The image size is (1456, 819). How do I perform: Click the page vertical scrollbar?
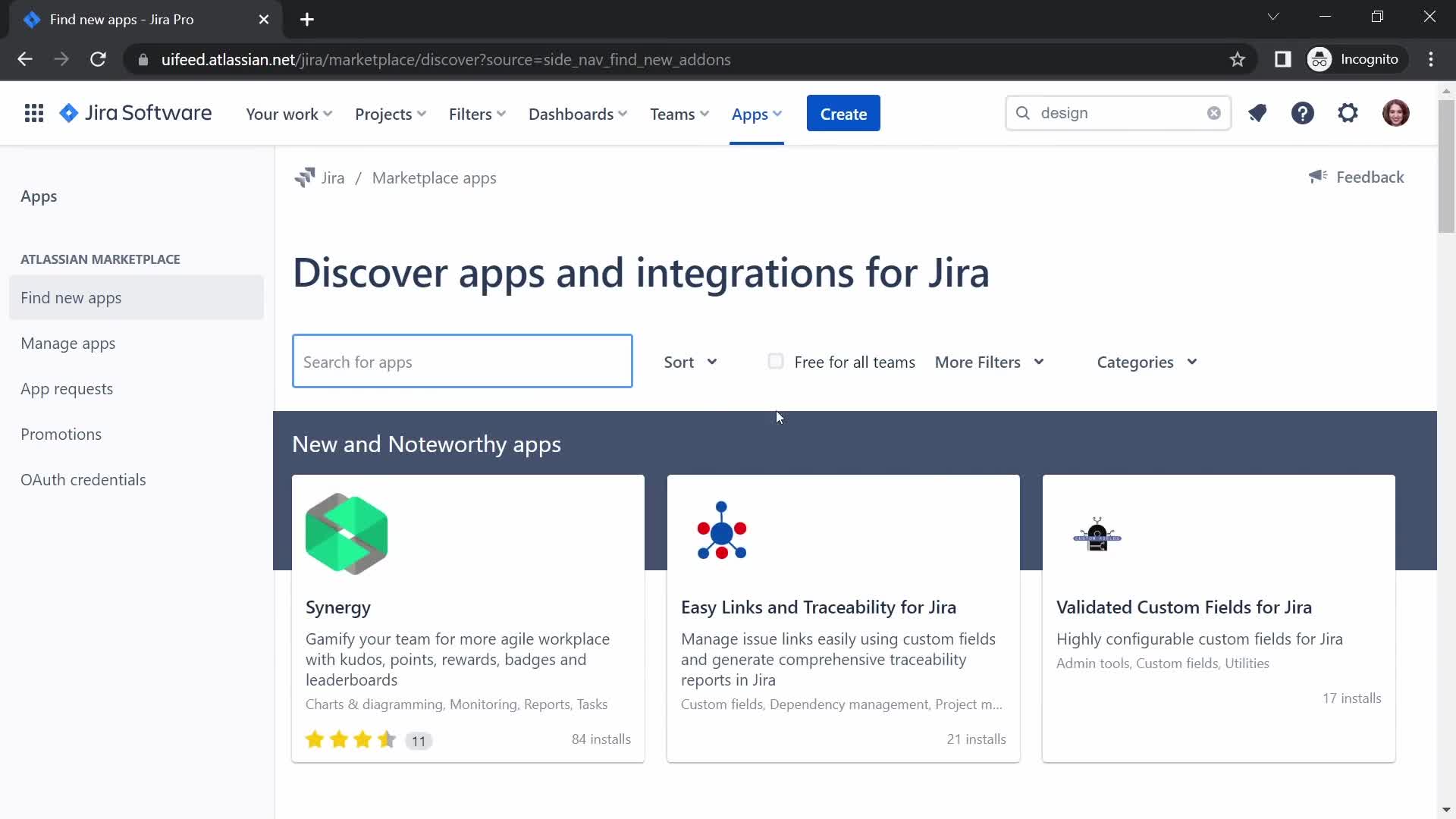[1446, 167]
